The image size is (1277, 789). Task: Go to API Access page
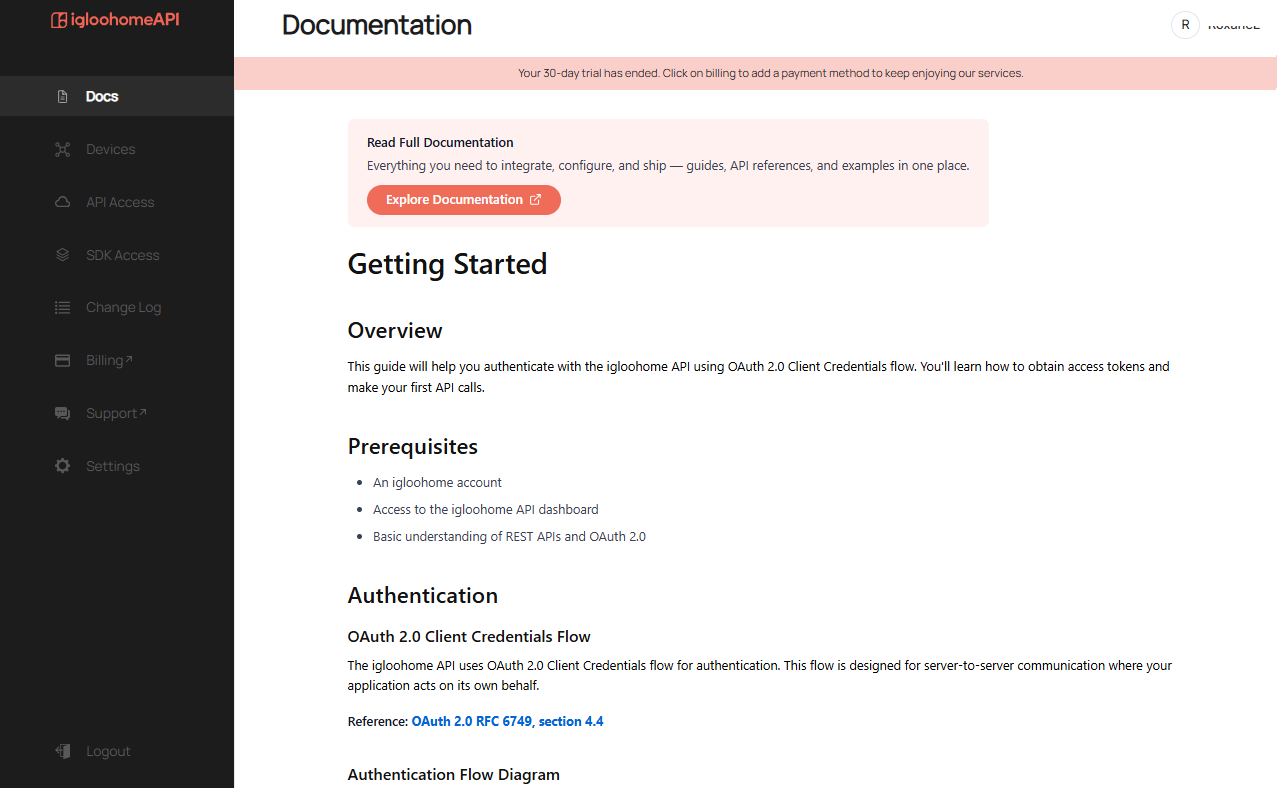(117, 202)
